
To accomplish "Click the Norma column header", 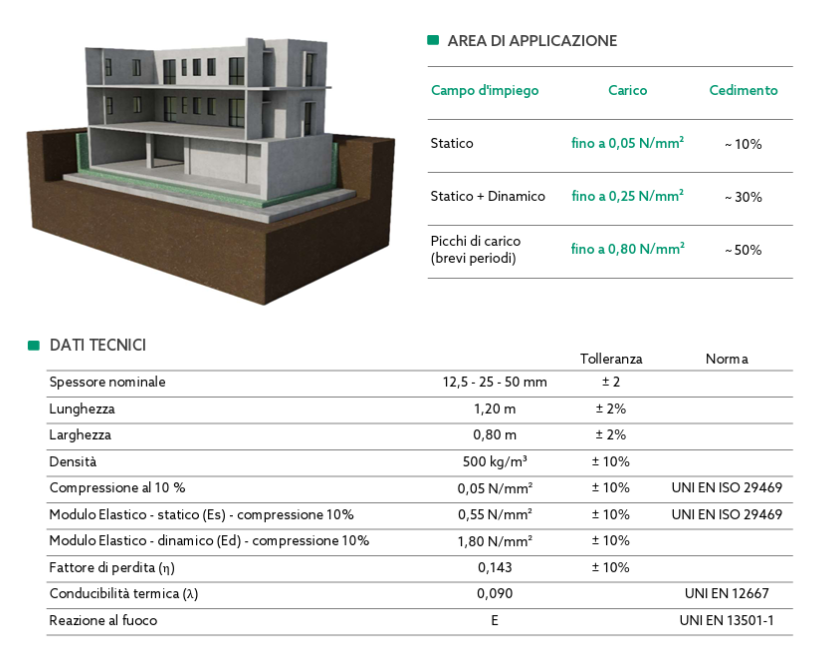I will [726, 358].
